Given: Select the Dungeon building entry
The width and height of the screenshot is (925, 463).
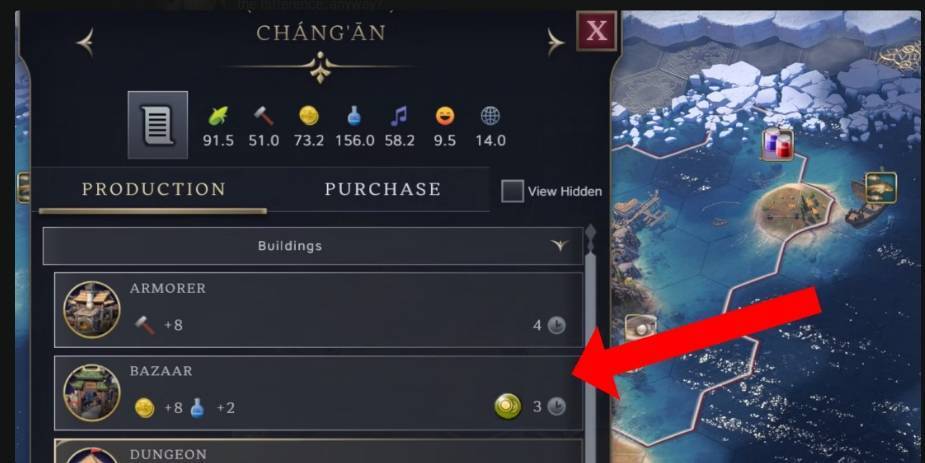Looking at the screenshot, I should 319,451.
